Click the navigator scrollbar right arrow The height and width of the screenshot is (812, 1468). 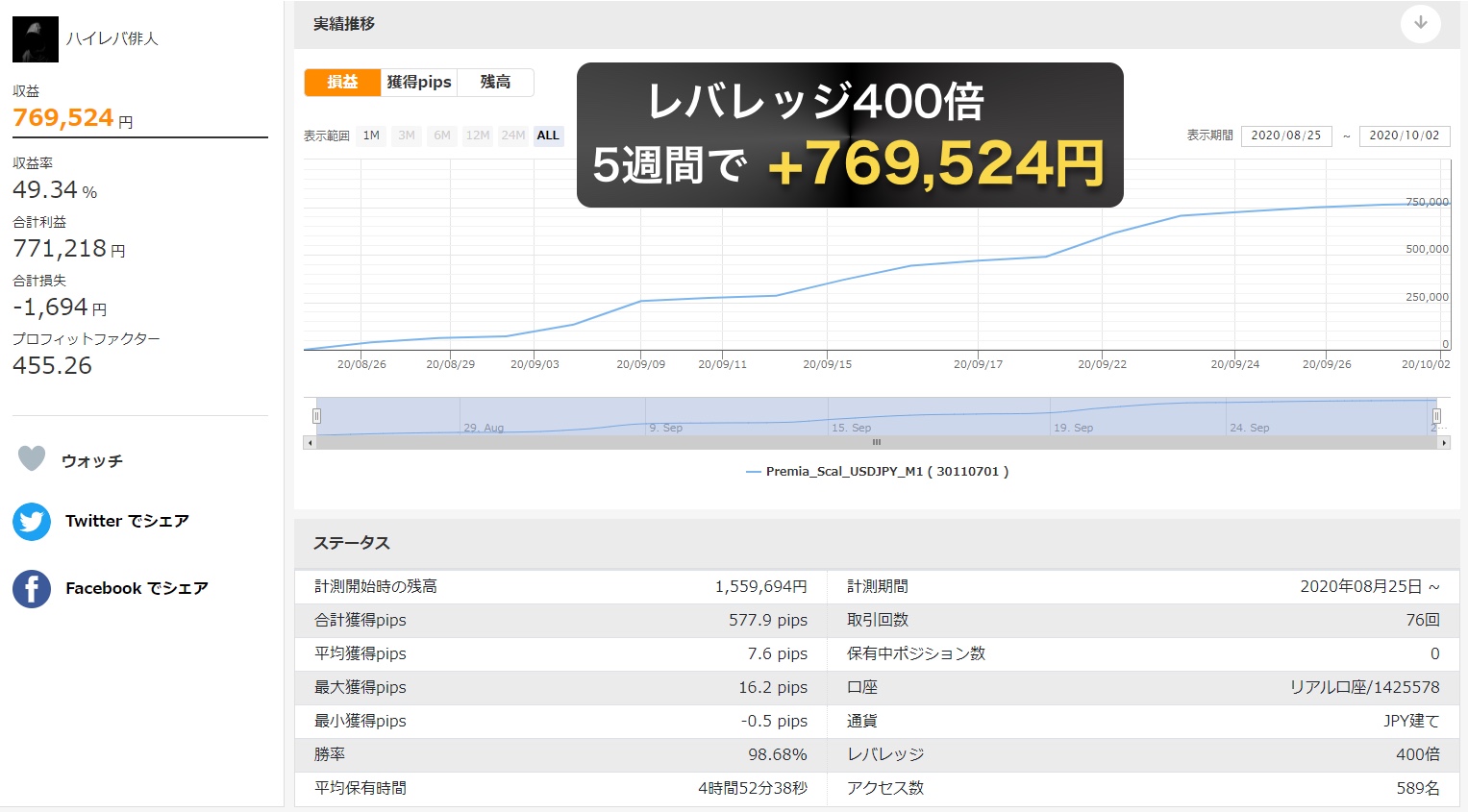pyautogui.click(x=1444, y=443)
